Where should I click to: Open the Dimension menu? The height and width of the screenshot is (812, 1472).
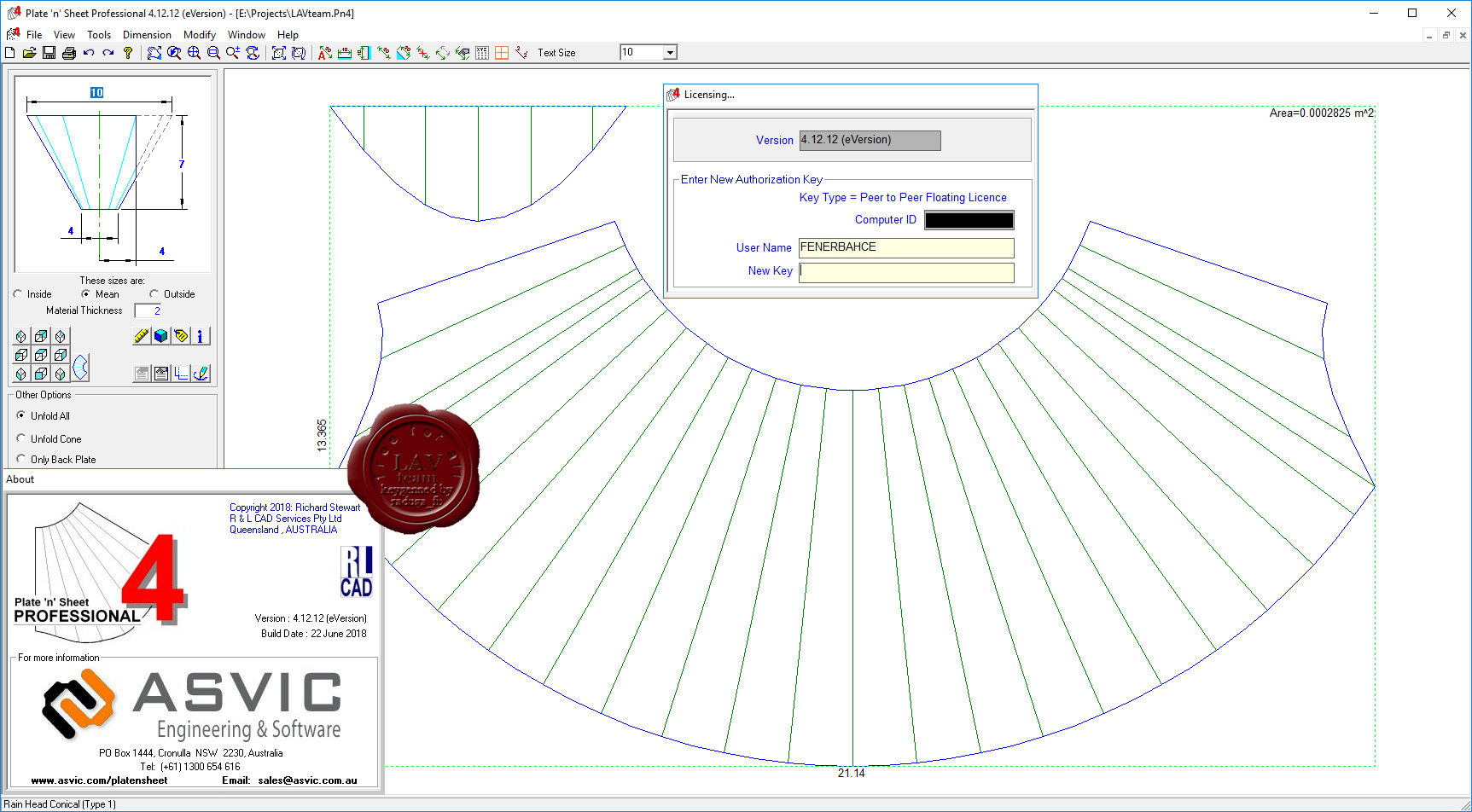[147, 35]
